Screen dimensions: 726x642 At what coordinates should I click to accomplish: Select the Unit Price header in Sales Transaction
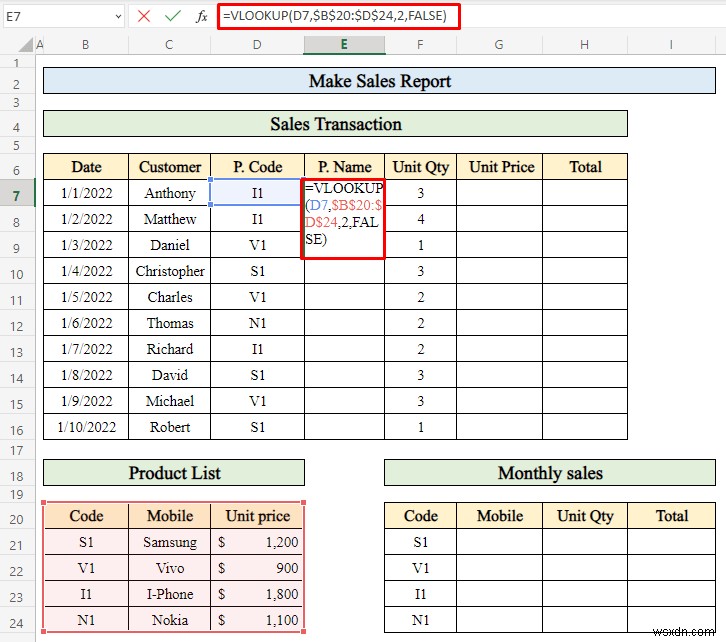(x=499, y=167)
